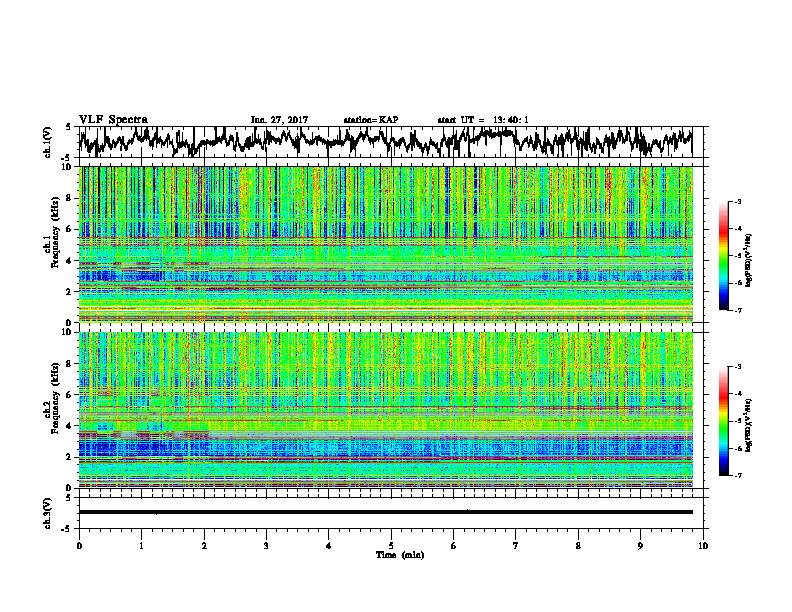The width and height of the screenshot is (792, 612).
Task: Click time axis tick label "7"
Action: coord(516,546)
